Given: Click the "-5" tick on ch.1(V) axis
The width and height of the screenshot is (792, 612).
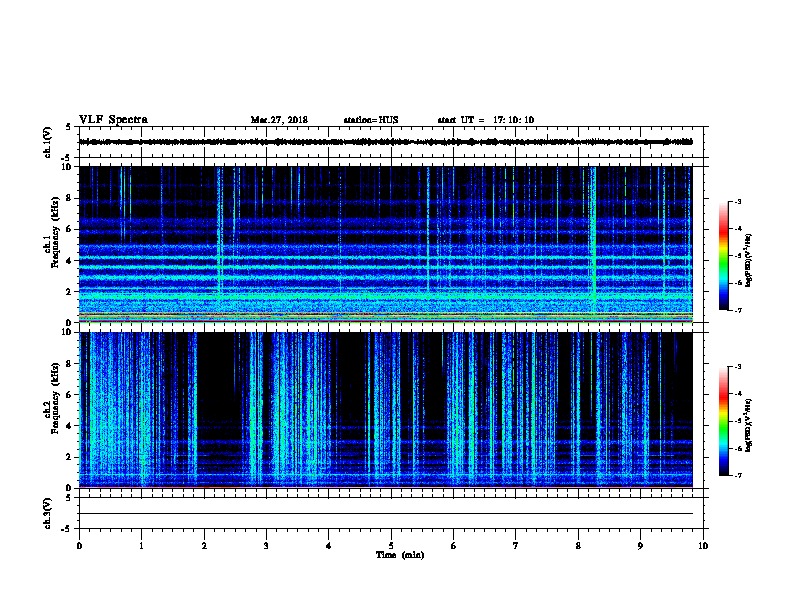Looking at the screenshot, I should coord(67,158).
